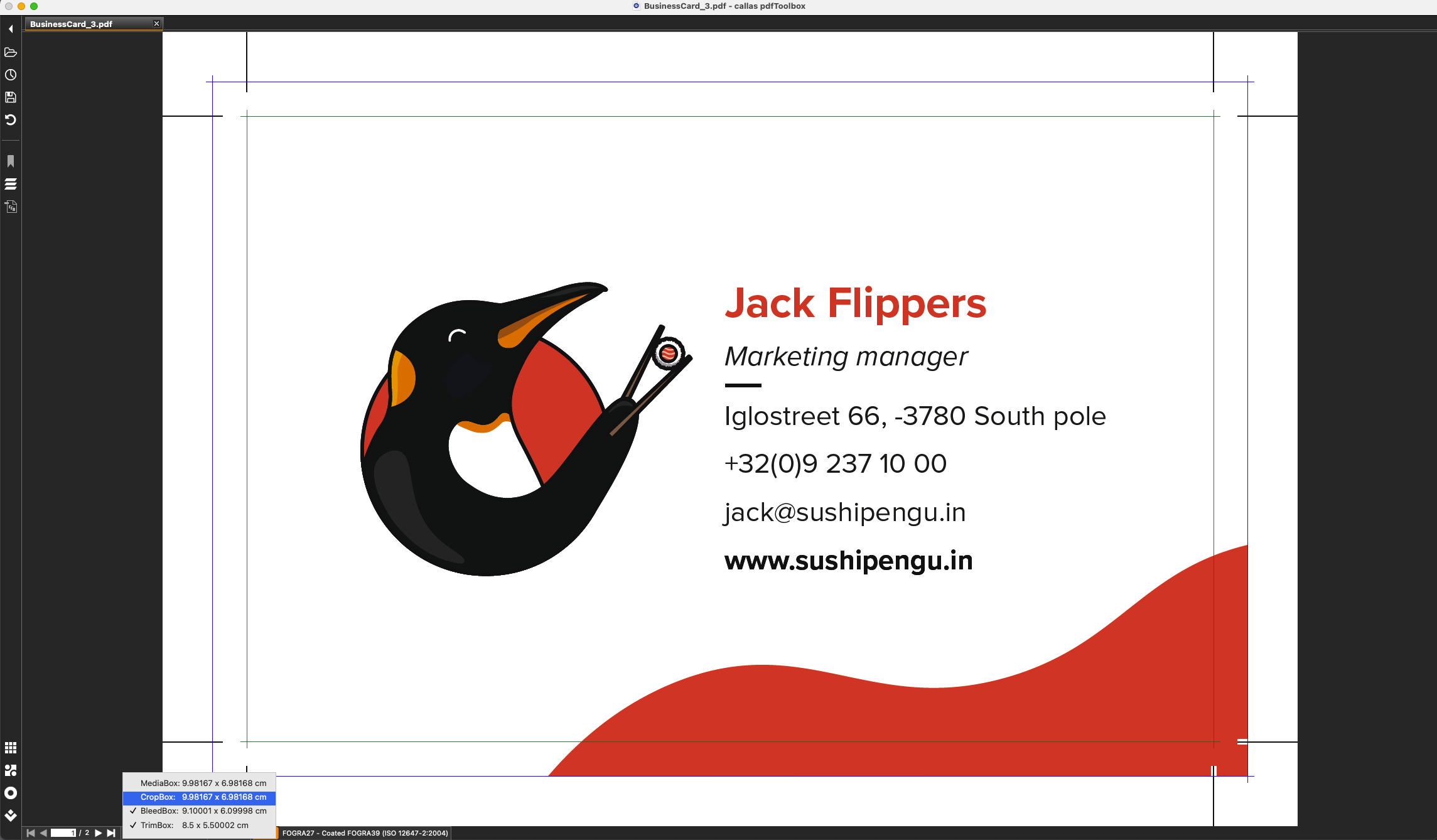This screenshot has width=1437, height=840.
Task: Collapse the sidebar with the left arrow
Action: pos(11,29)
